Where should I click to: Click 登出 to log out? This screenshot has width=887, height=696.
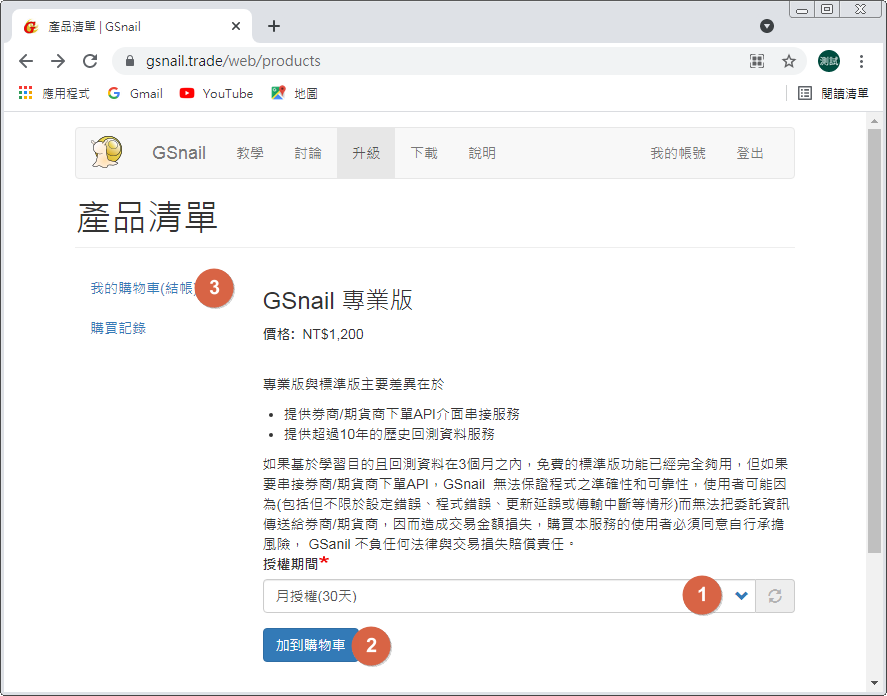click(750, 153)
